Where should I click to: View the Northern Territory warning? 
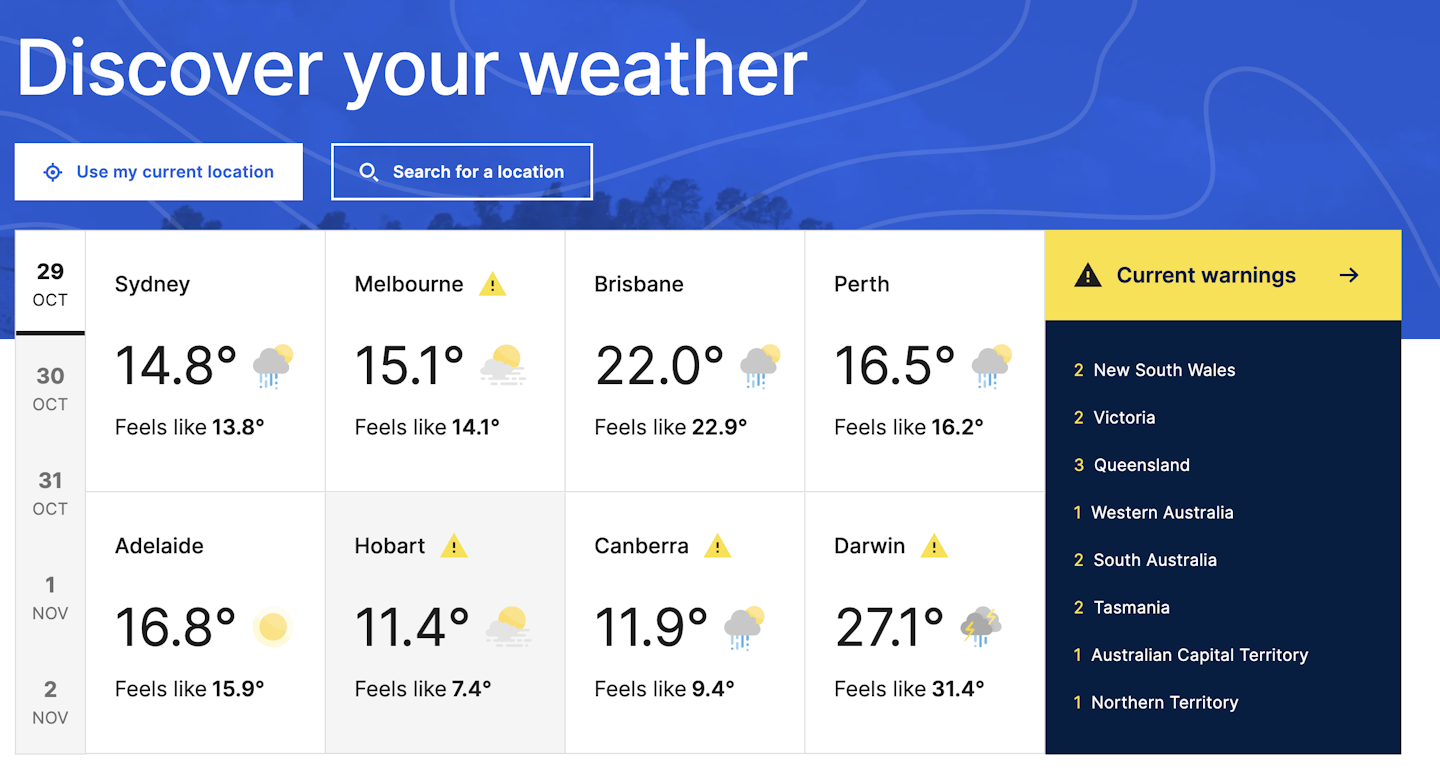tap(1163, 702)
